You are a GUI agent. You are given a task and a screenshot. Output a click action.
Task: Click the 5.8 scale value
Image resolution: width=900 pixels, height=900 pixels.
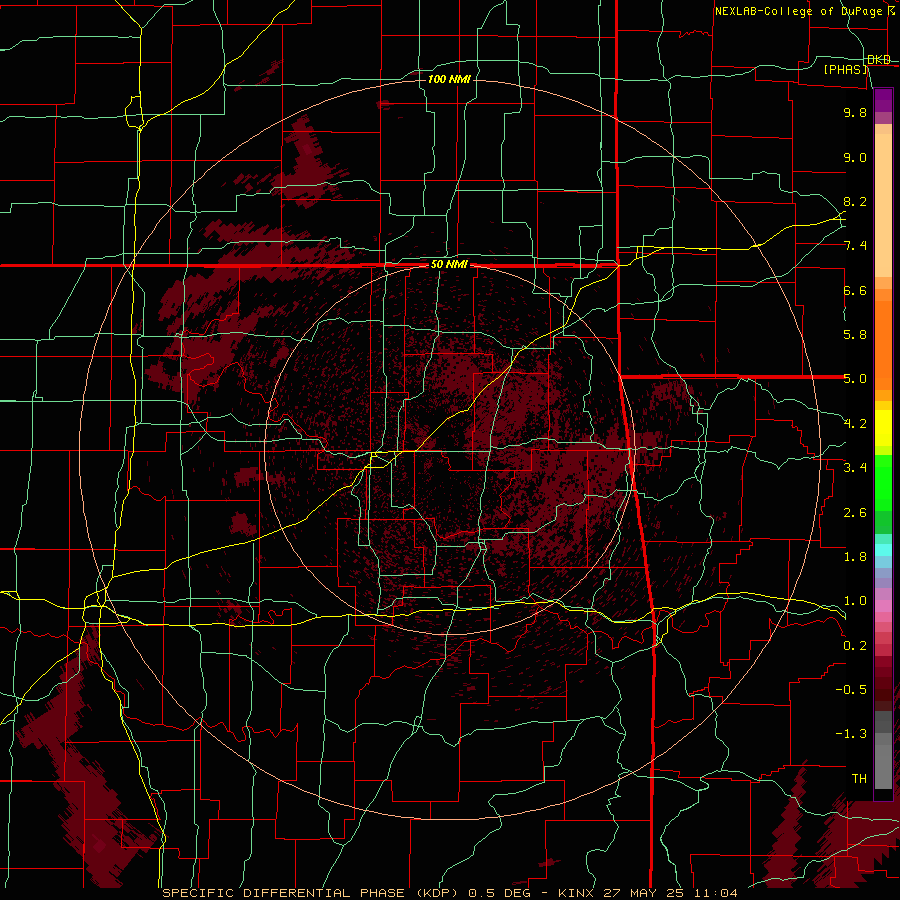855,335
